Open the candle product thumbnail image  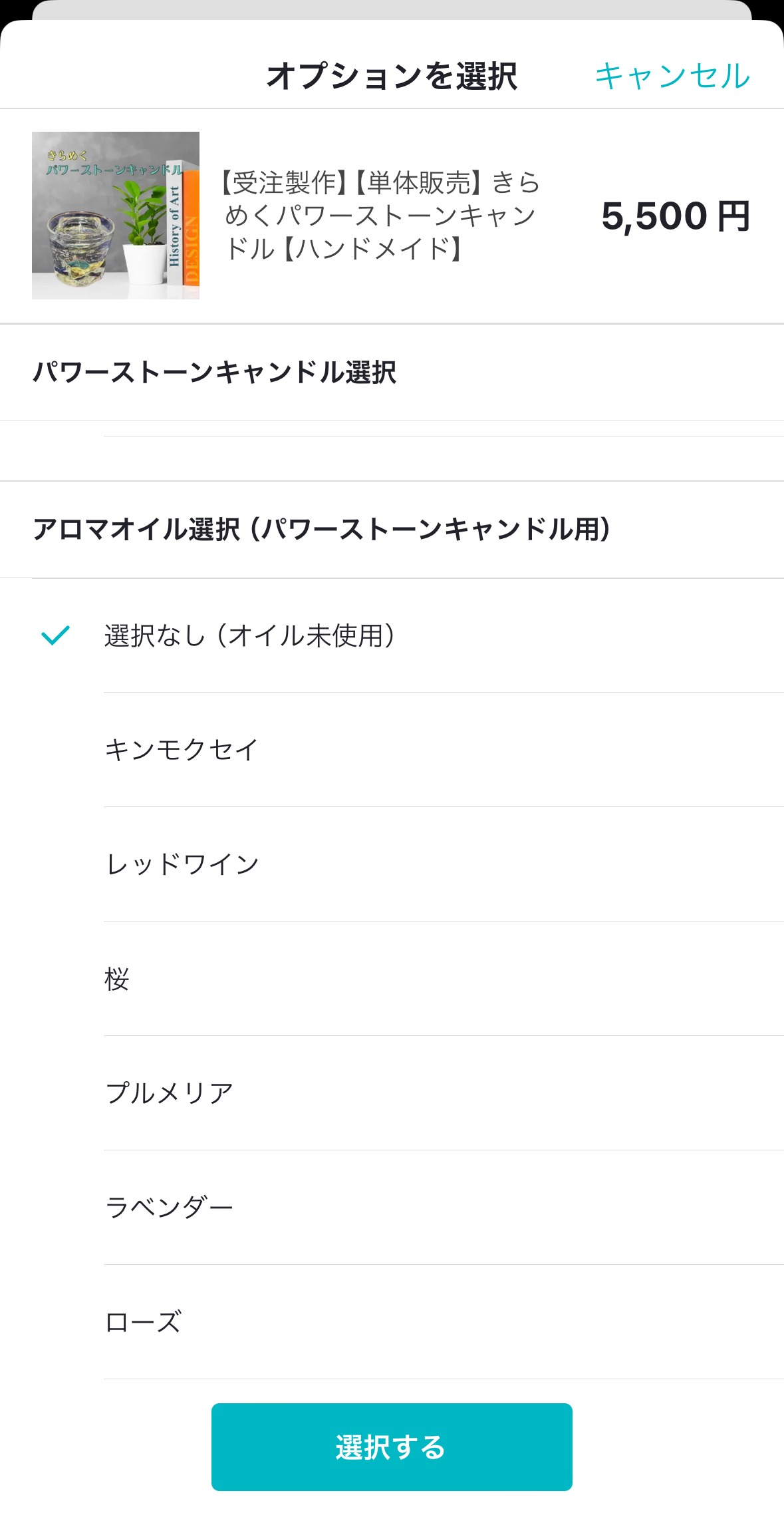pyautogui.click(x=116, y=216)
